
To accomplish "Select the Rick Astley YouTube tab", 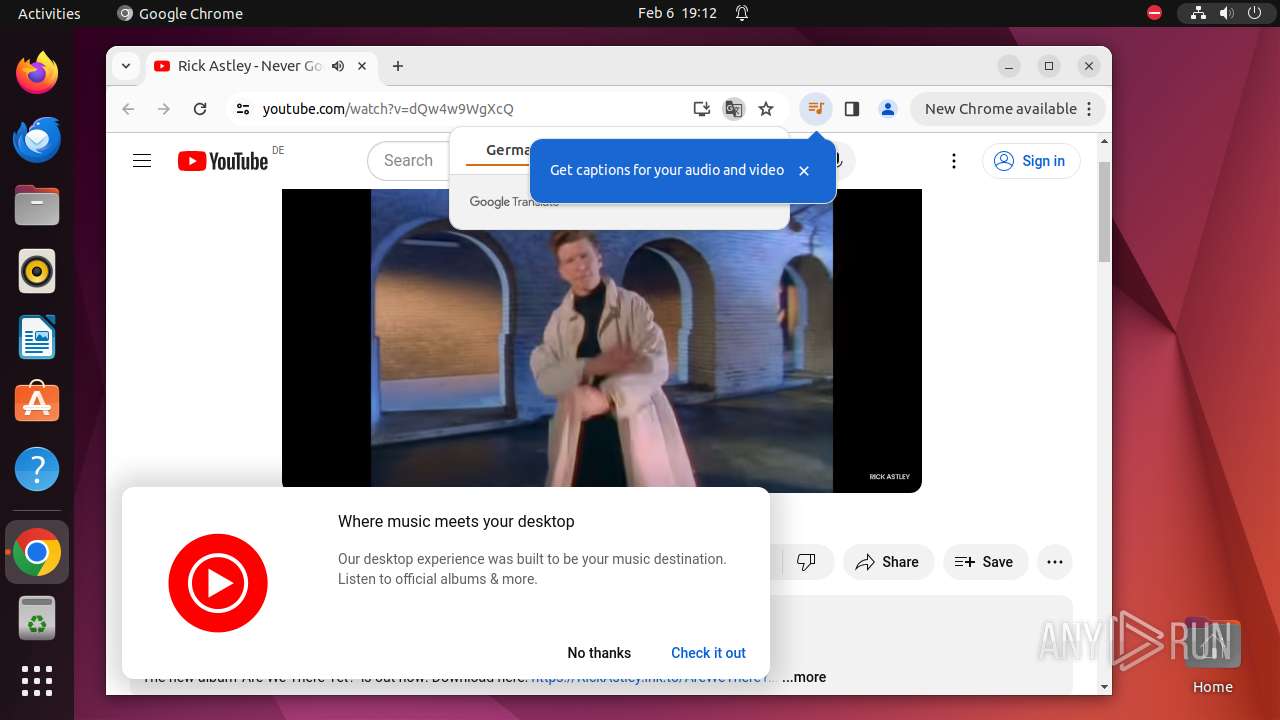I will coord(249,66).
